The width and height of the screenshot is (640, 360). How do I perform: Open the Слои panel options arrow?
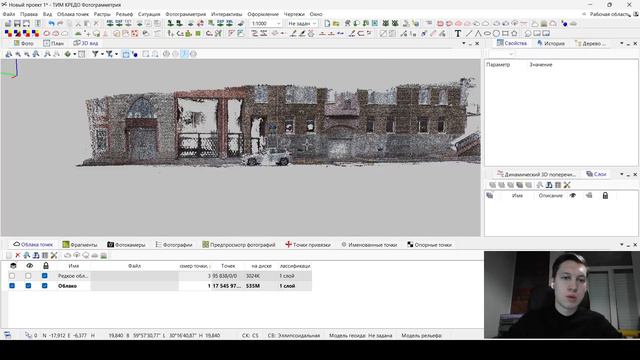[x=622, y=174]
